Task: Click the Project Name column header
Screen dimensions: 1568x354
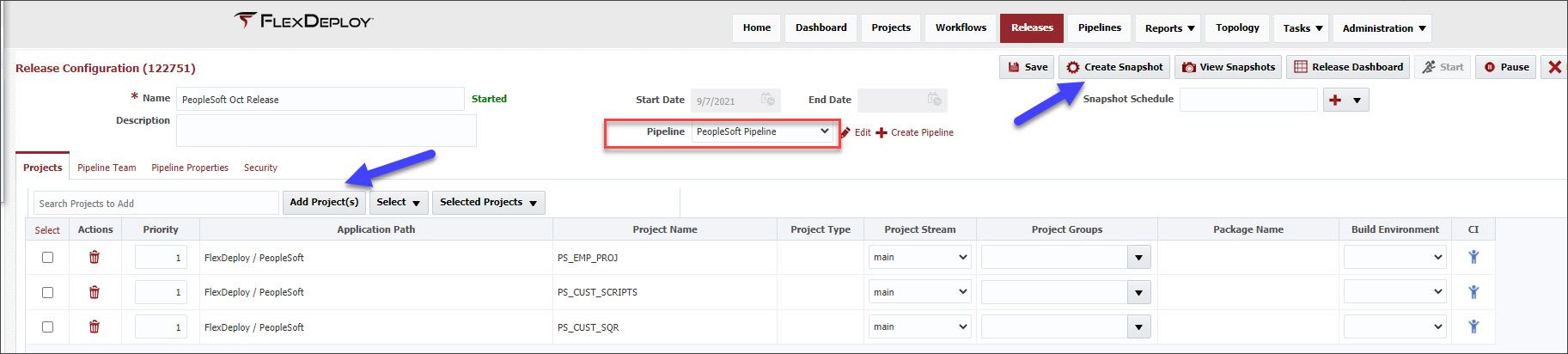Action: 665,229
